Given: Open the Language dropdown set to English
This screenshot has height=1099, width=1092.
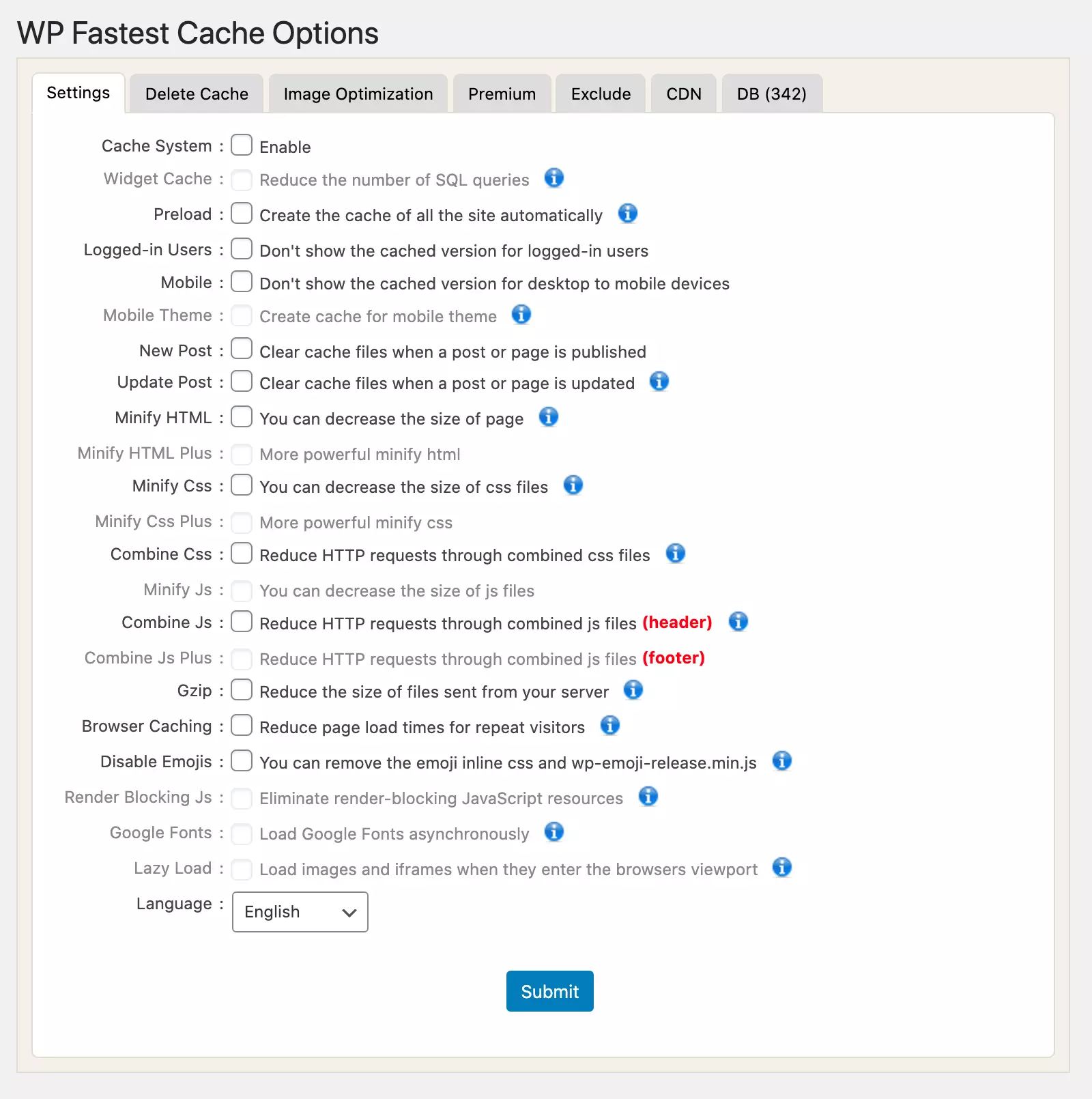Looking at the screenshot, I should (300, 912).
